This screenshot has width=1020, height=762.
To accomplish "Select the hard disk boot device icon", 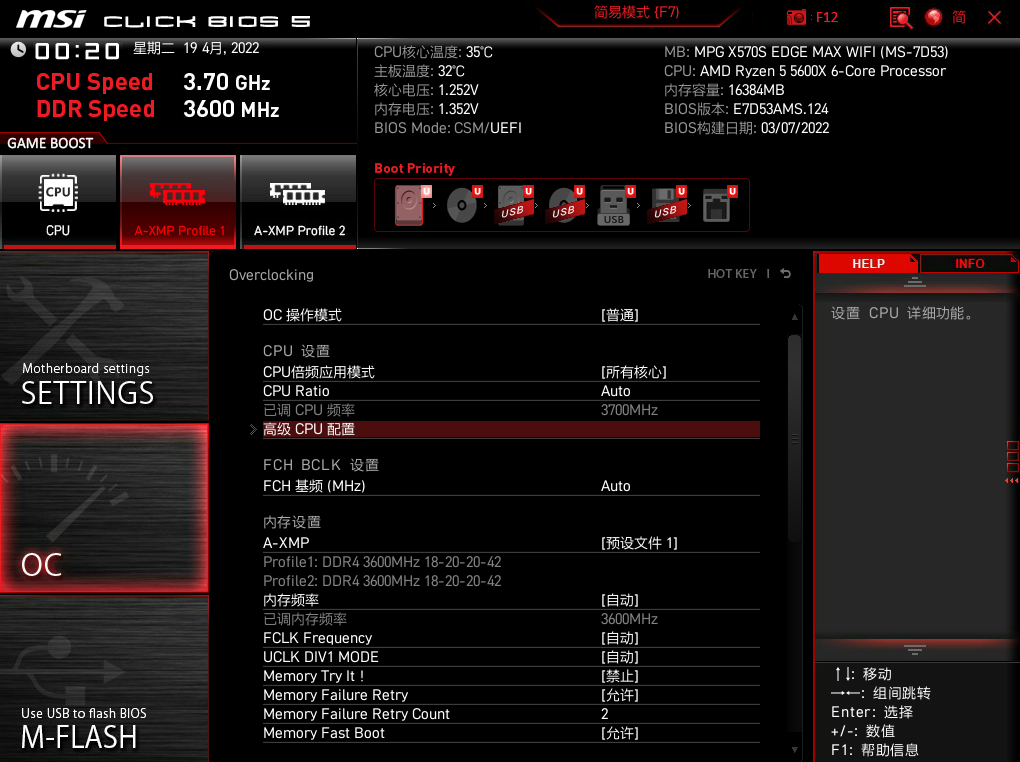I will pyautogui.click(x=410, y=205).
